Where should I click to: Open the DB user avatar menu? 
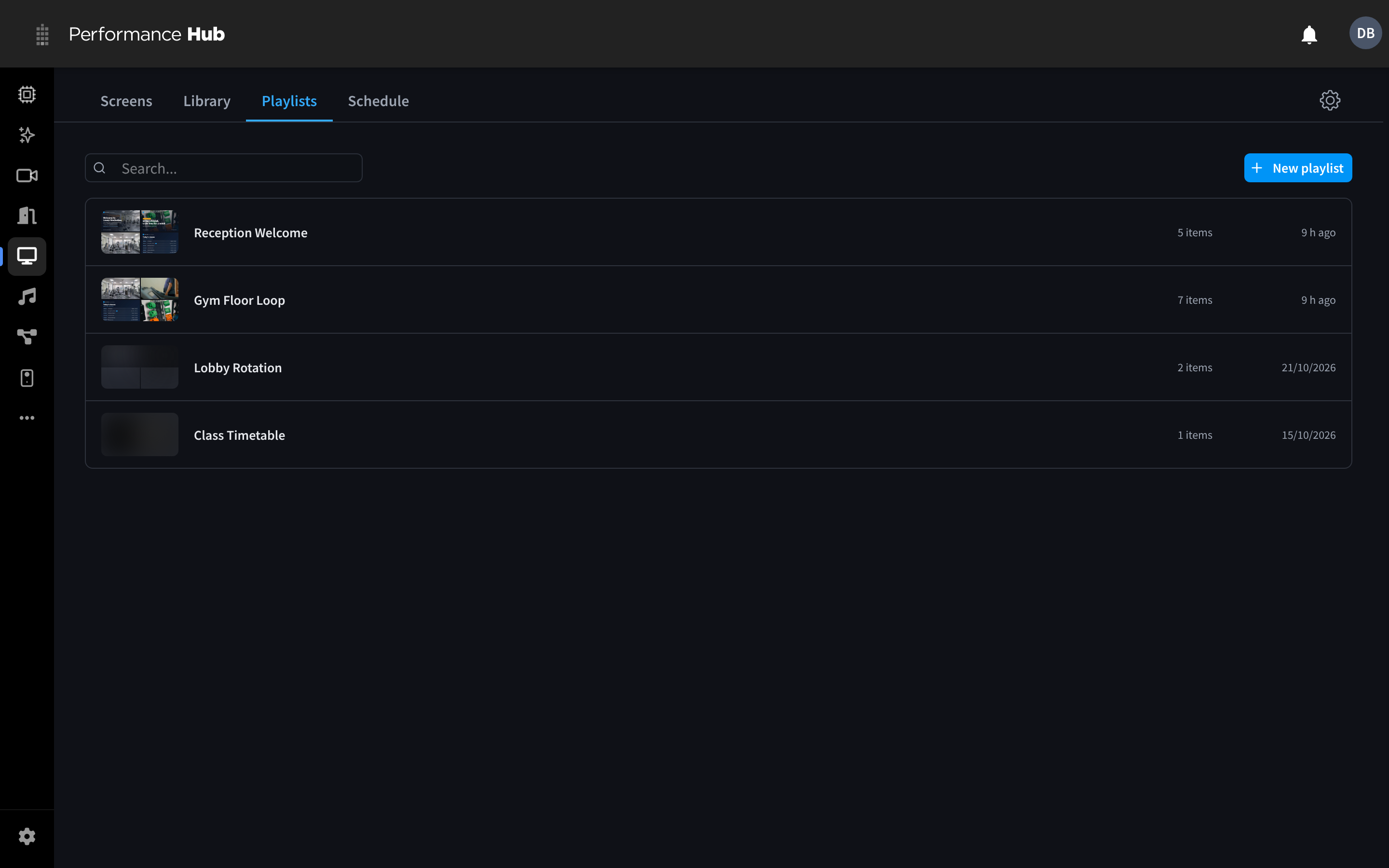pyautogui.click(x=1365, y=33)
